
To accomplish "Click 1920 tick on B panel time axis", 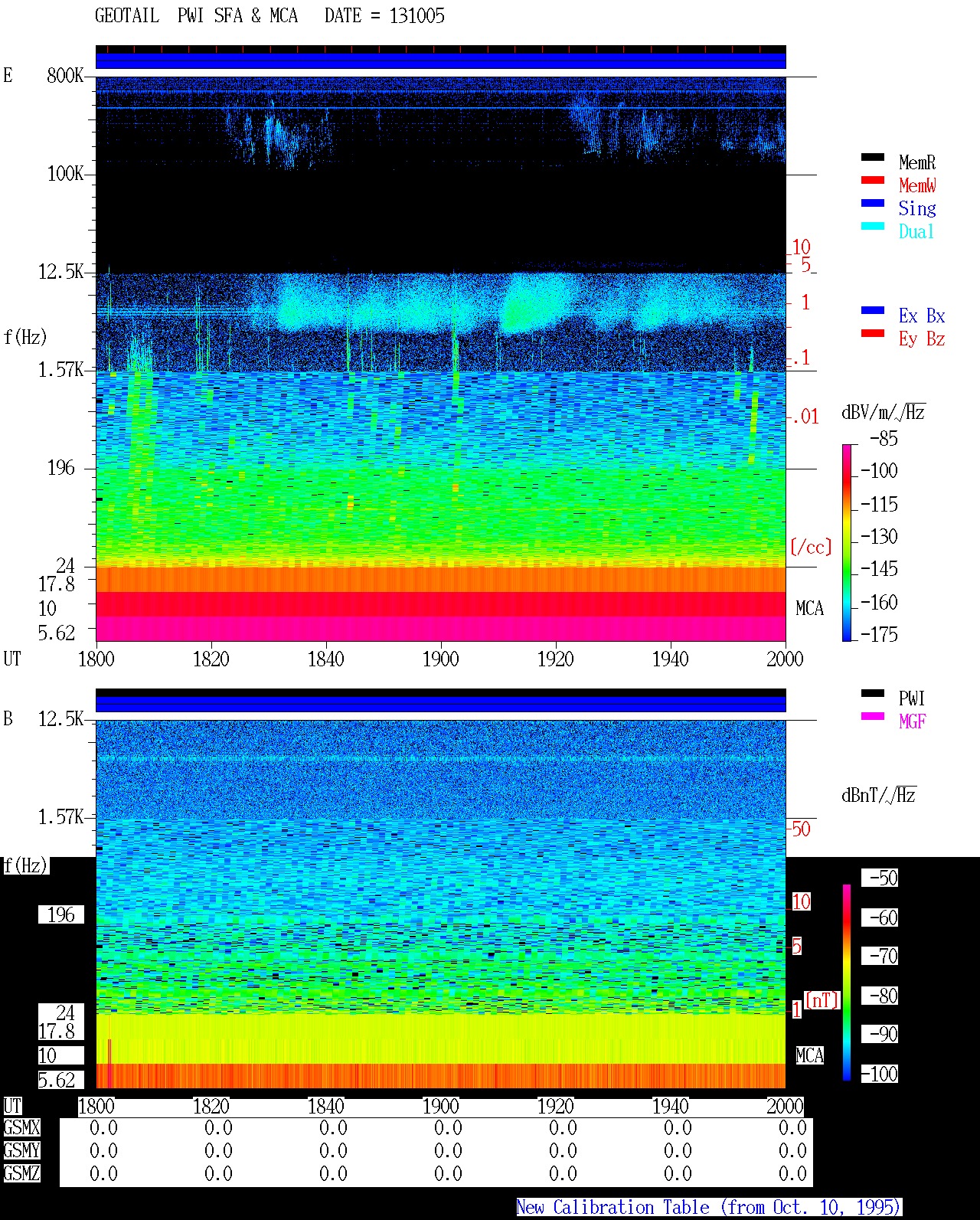I will (x=555, y=1106).
